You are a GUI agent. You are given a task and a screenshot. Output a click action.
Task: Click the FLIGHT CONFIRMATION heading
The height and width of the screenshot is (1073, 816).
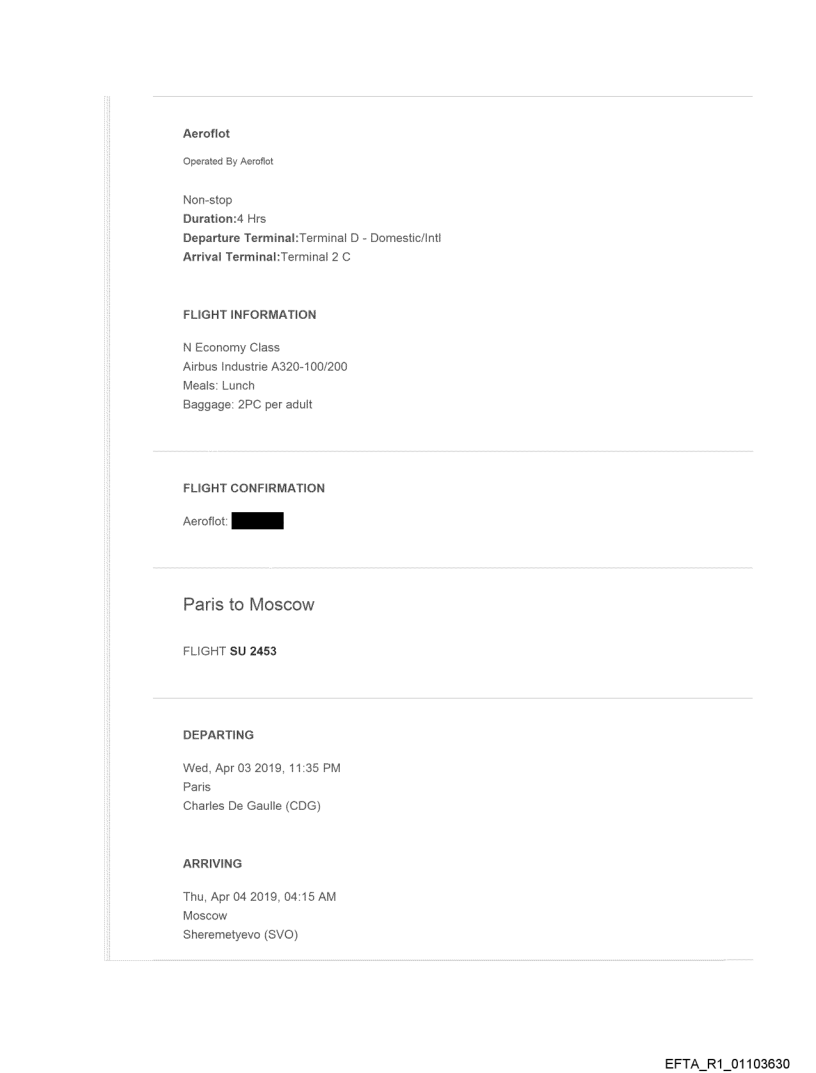point(253,489)
